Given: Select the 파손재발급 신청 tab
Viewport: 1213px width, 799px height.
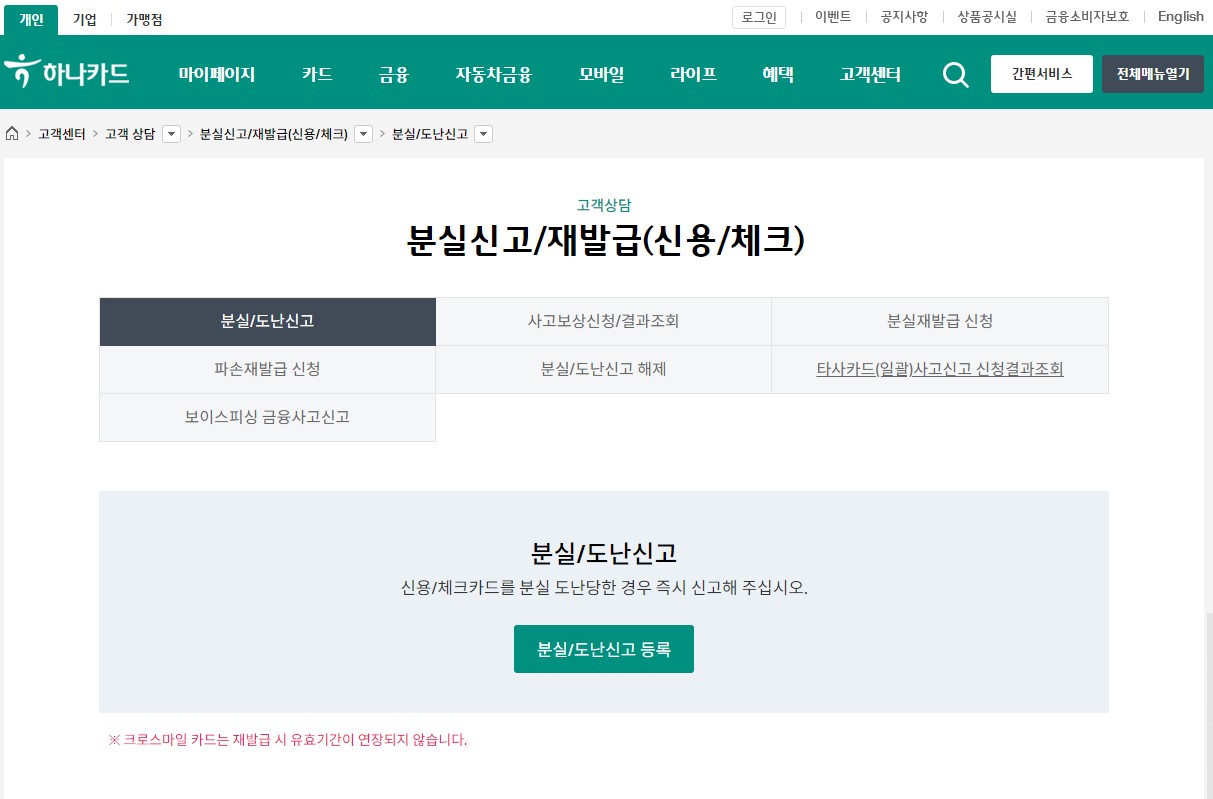Looking at the screenshot, I should pyautogui.click(x=267, y=369).
